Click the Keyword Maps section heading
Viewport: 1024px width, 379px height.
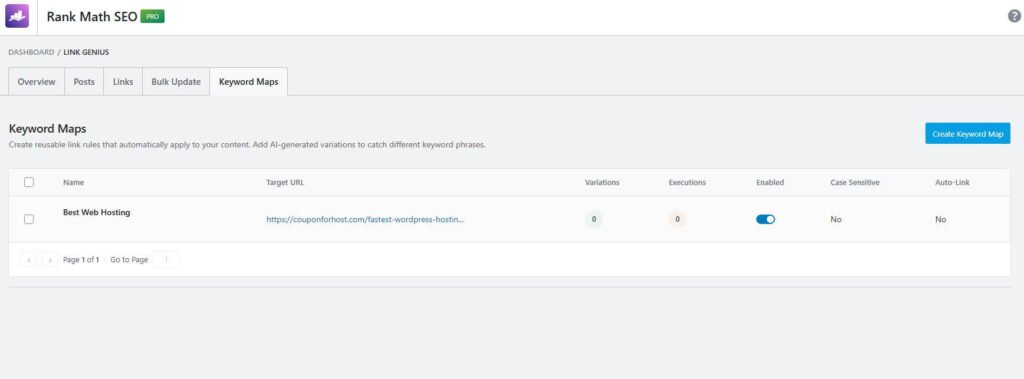pyautogui.click(x=48, y=129)
